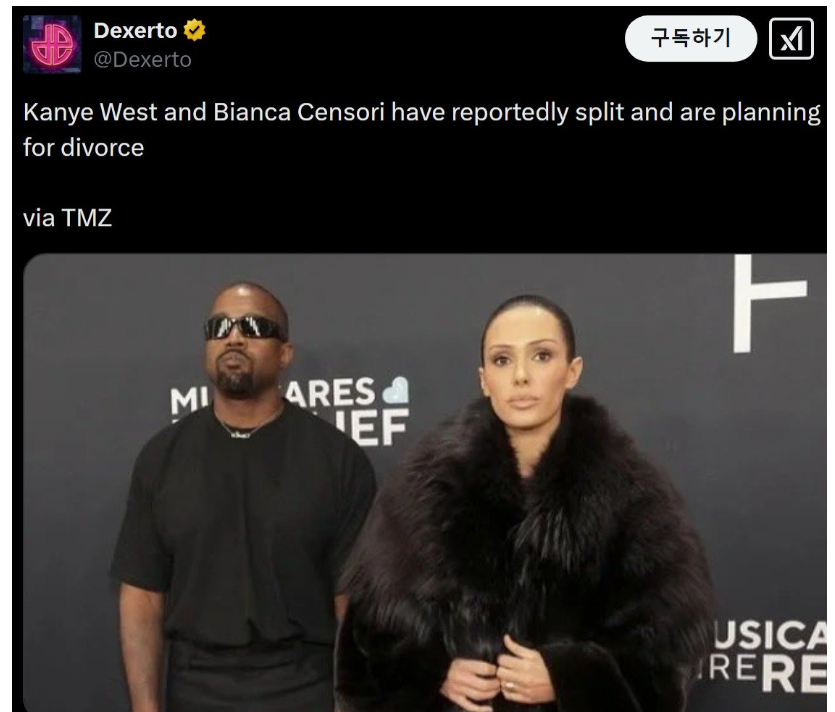Open the Dexerto neon logo avatar
The width and height of the screenshot is (835, 712).
(52, 44)
